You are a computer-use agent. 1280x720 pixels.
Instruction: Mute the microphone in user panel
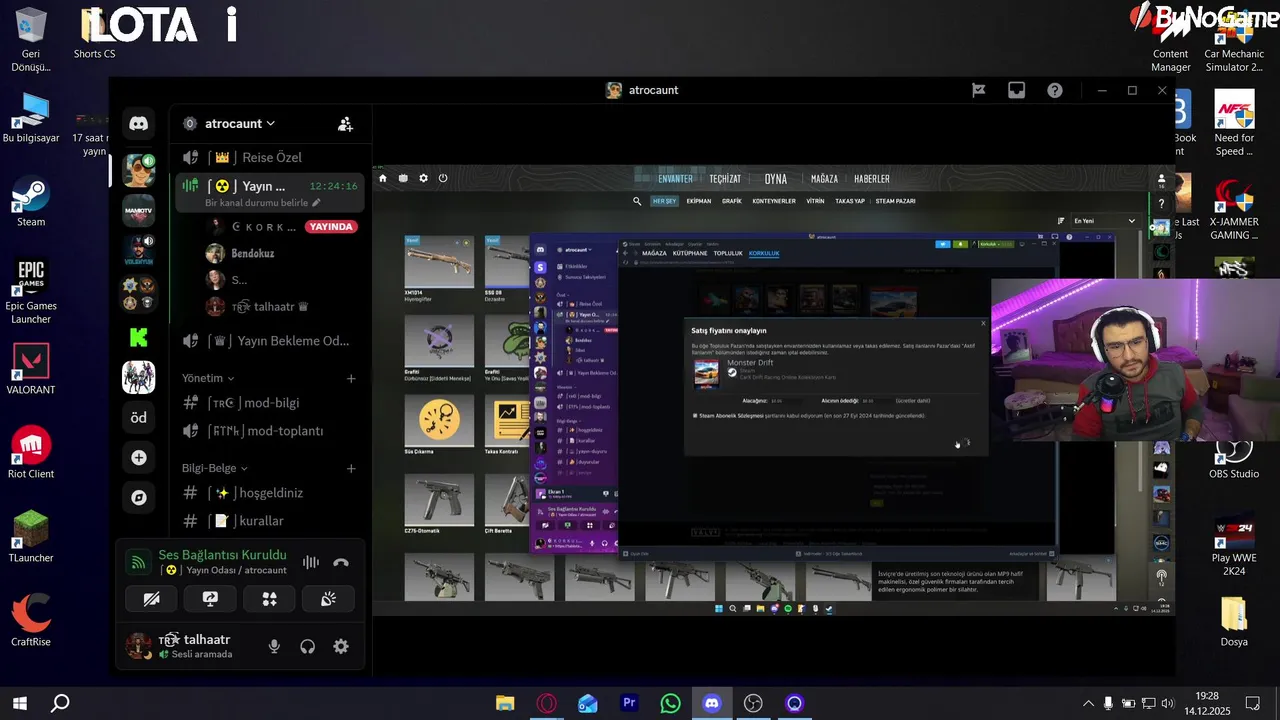[274, 647]
